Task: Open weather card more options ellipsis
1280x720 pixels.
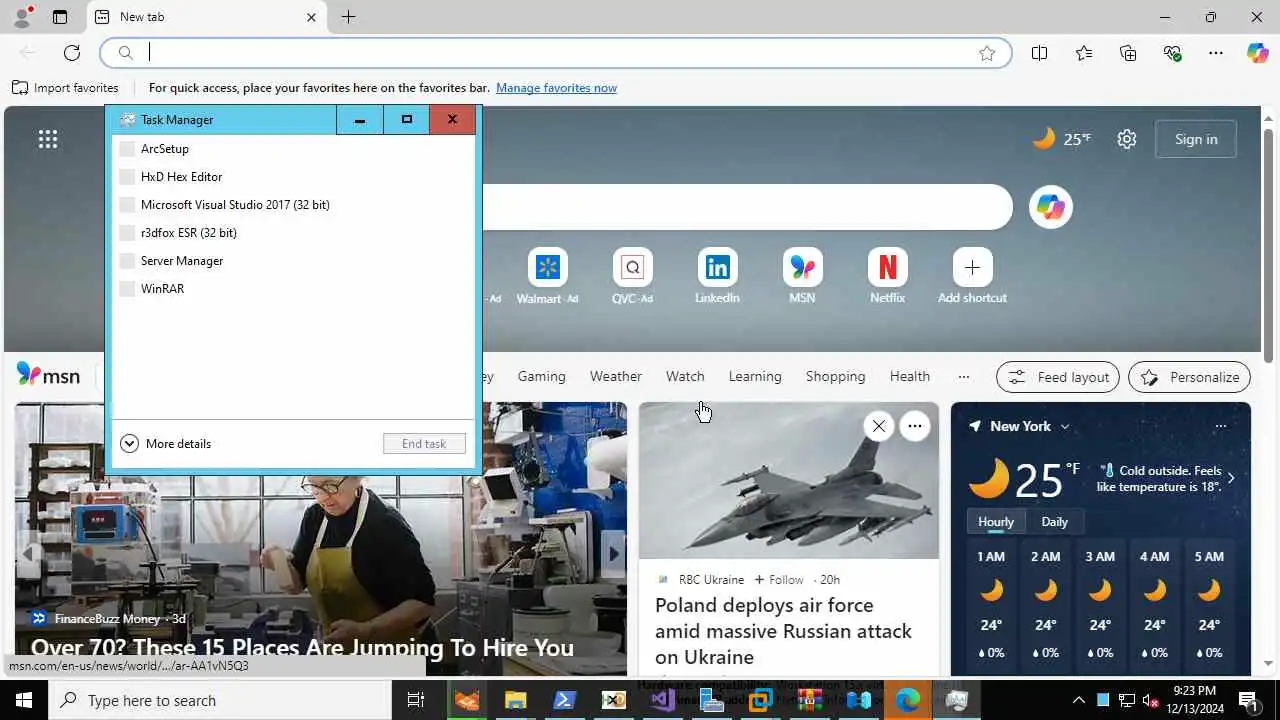Action: (x=1220, y=426)
